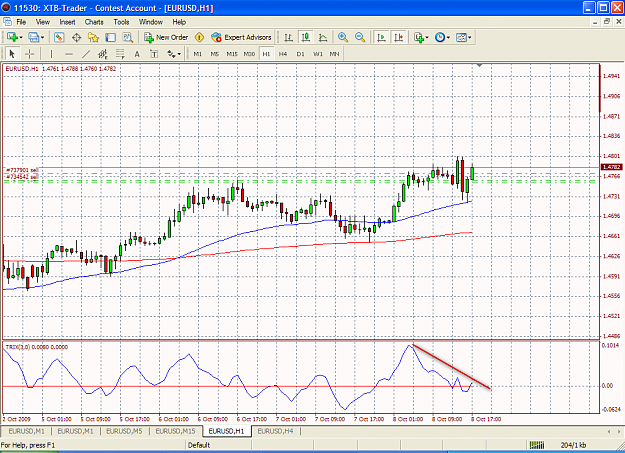Select the horizontal line tool
This screenshot has width=625, height=453.
point(69,54)
